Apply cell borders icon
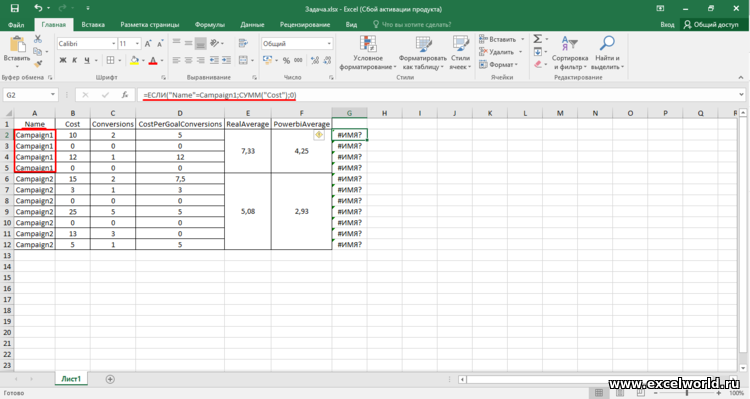750x399 pixels. click(x=110, y=60)
